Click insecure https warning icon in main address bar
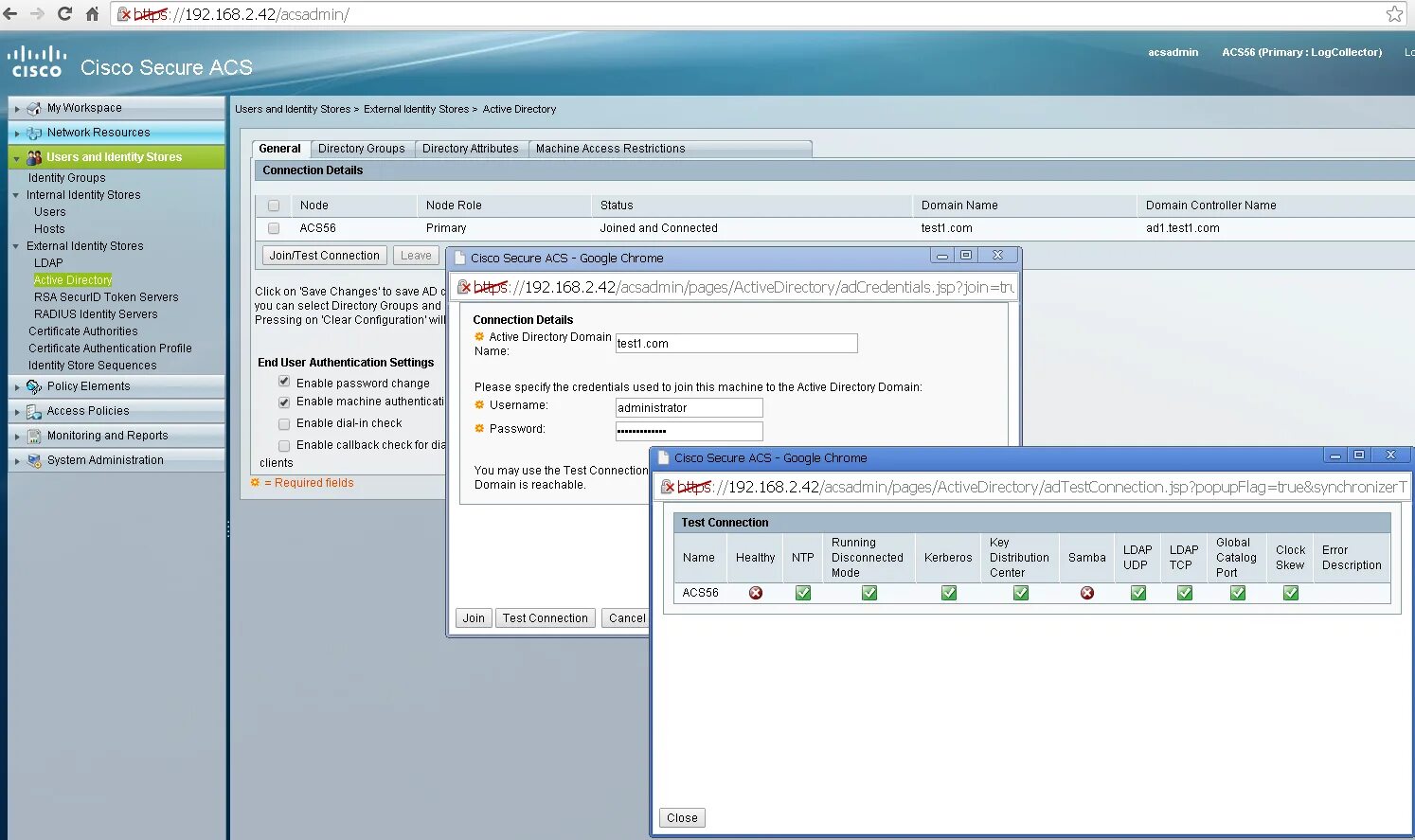 pyautogui.click(x=124, y=14)
